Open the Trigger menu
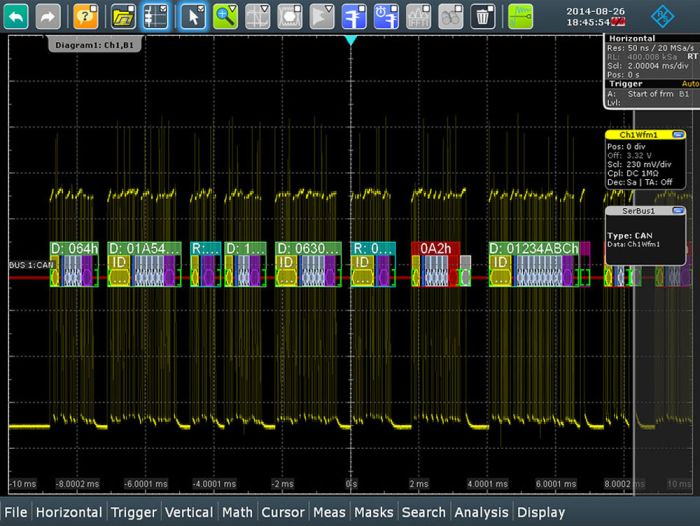The image size is (700, 526). click(x=134, y=512)
